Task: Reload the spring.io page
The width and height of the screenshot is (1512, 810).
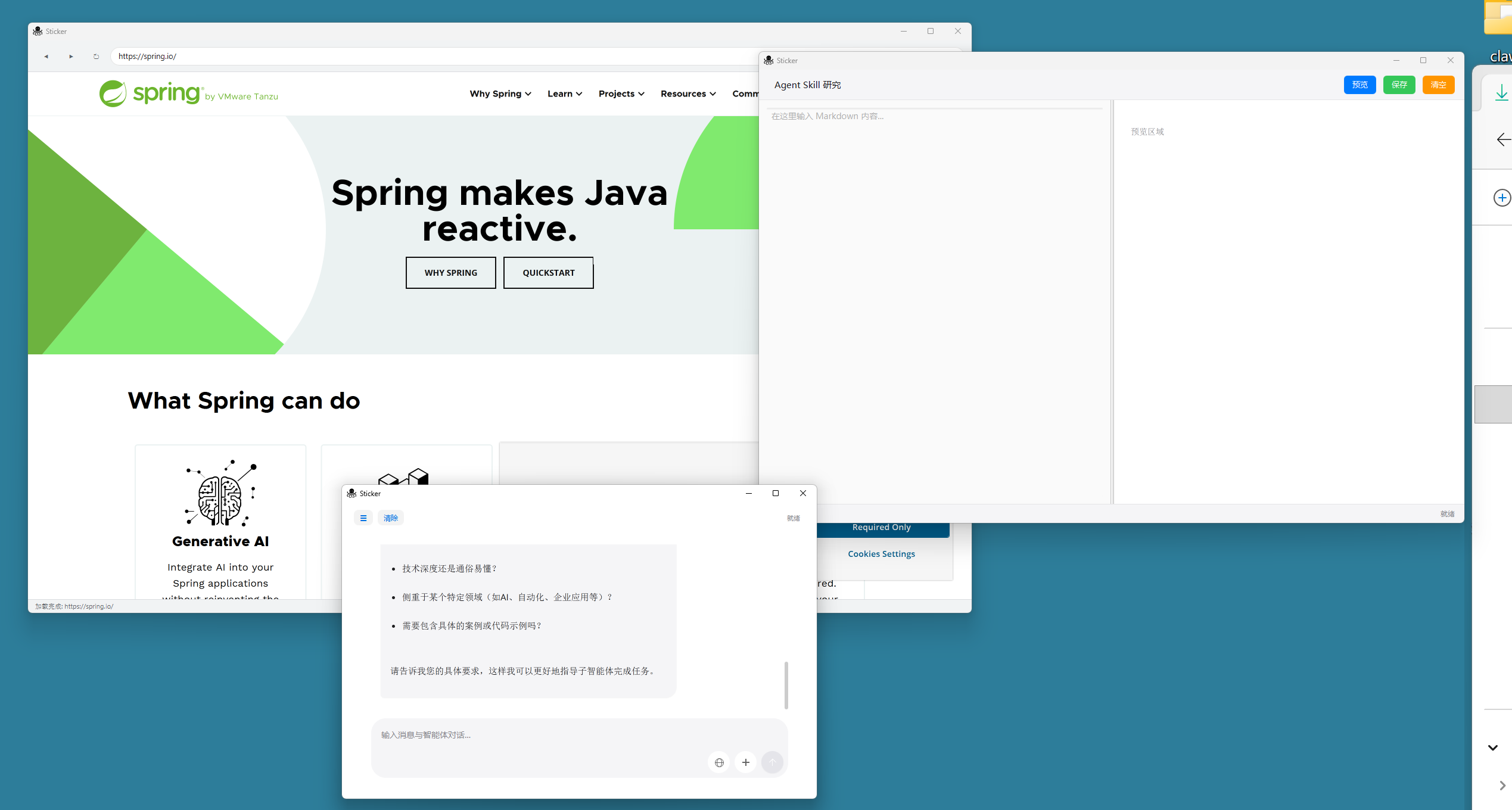Action: point(96,57)
